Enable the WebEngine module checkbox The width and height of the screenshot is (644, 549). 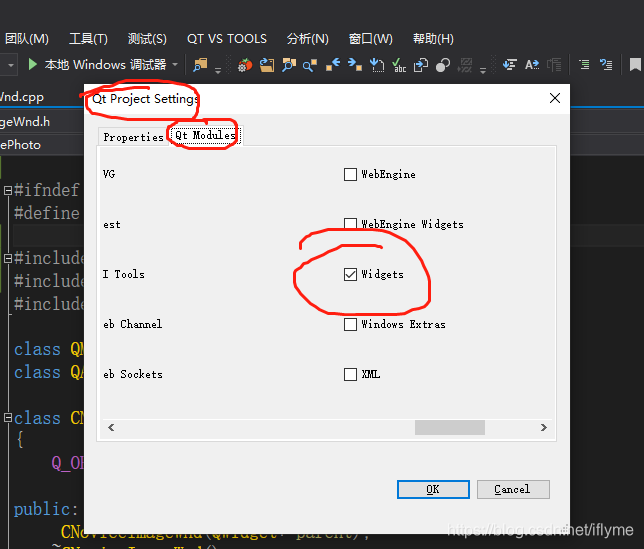[350, 175]
